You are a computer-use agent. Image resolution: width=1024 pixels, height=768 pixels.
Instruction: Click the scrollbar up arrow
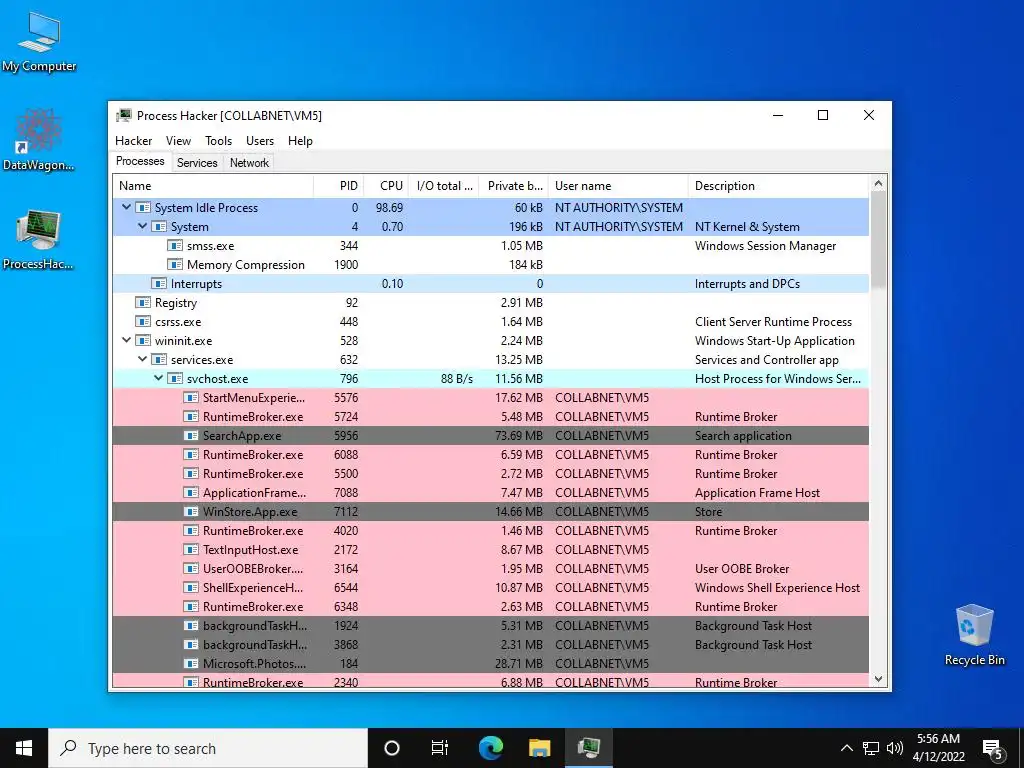(x=878, y=184)
